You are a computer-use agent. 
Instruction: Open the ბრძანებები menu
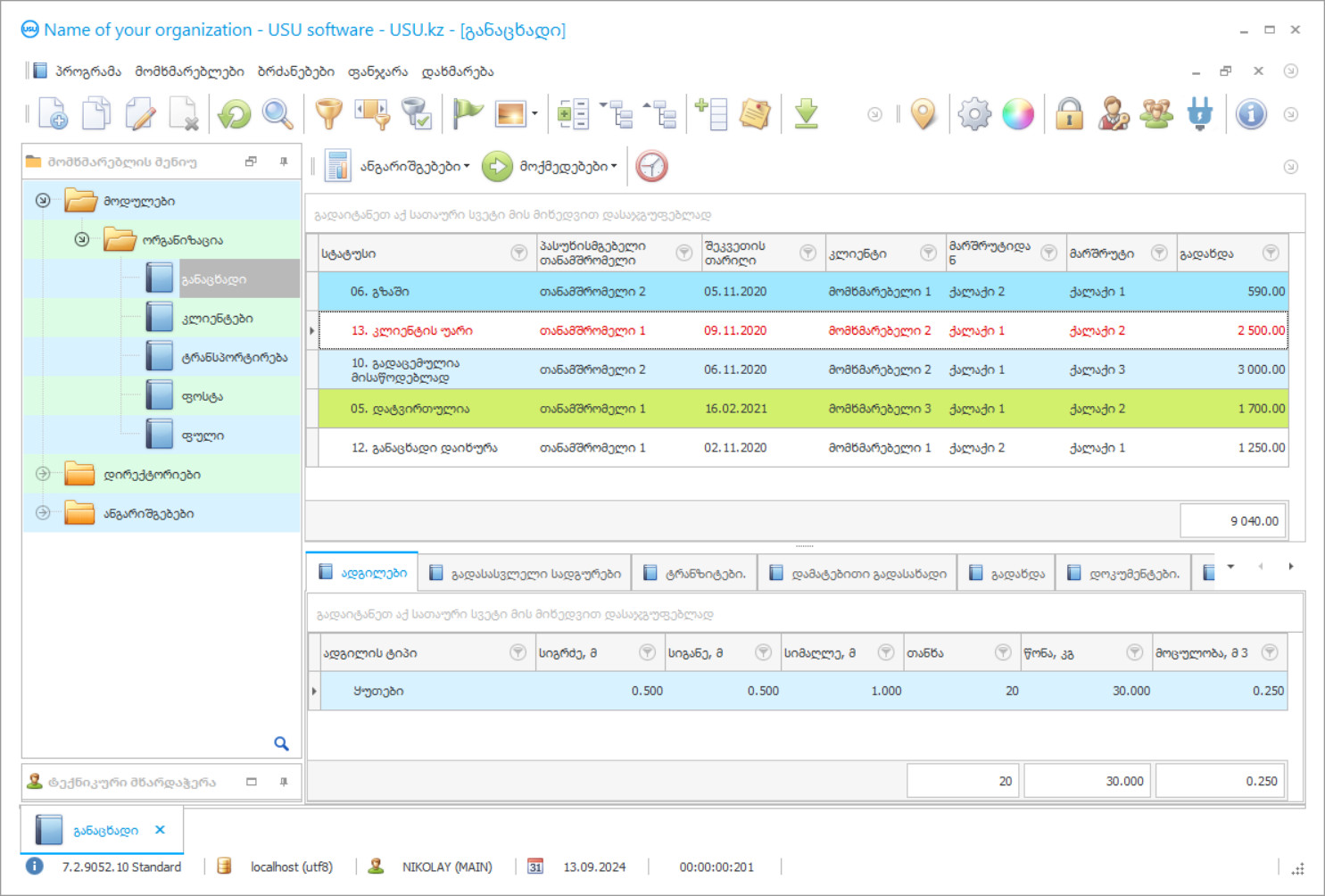point(295,71)
